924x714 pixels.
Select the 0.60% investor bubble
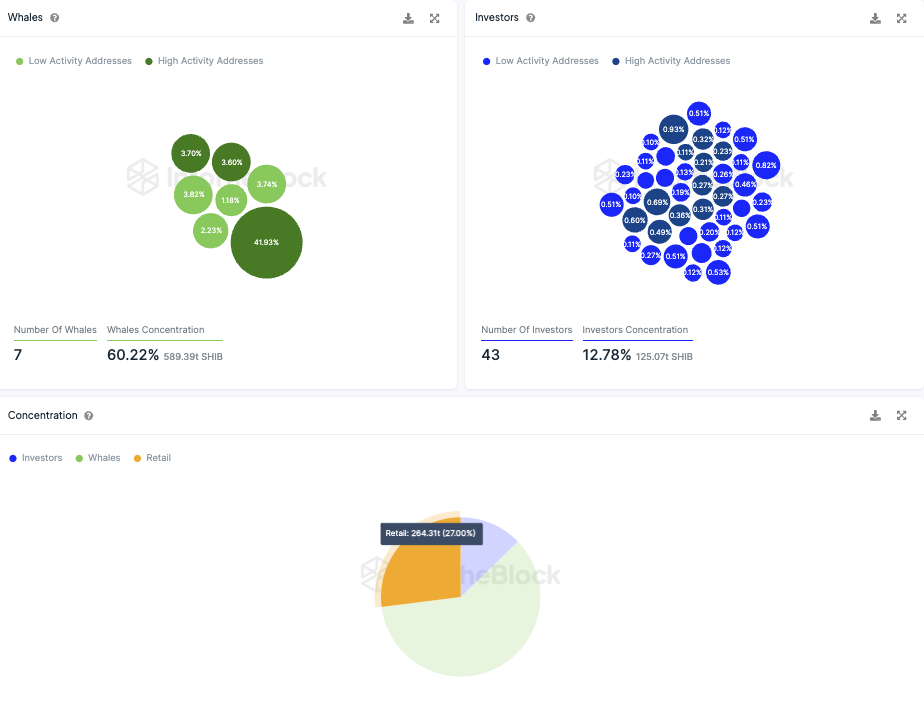tap(635, 220)
